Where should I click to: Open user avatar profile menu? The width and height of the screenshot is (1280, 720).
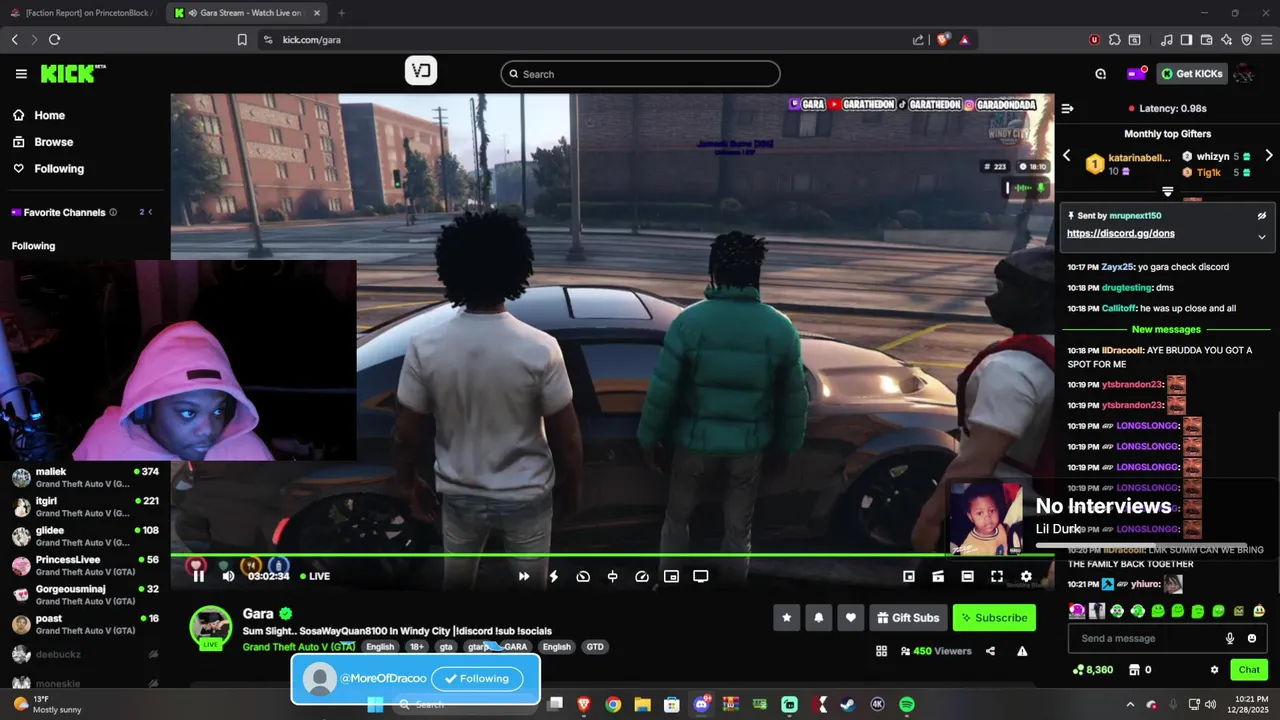click(x=1245, y=74)
